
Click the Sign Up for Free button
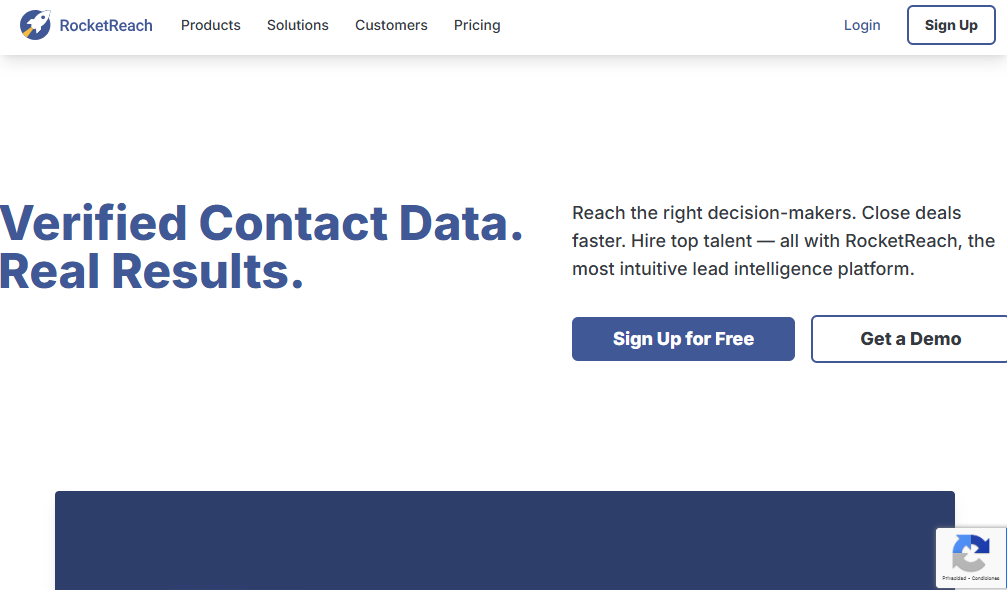683,339
